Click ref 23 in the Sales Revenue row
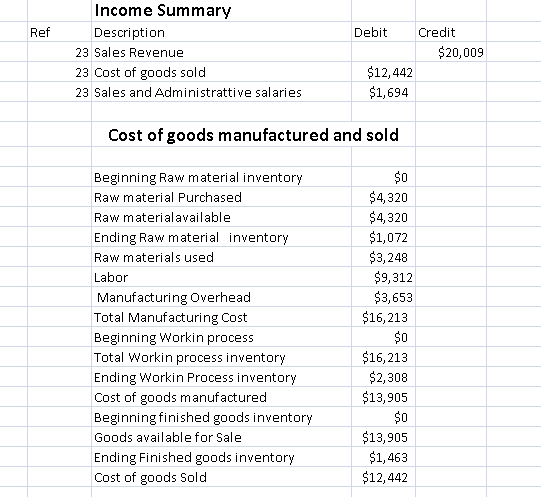 click(x=59, y=52)
